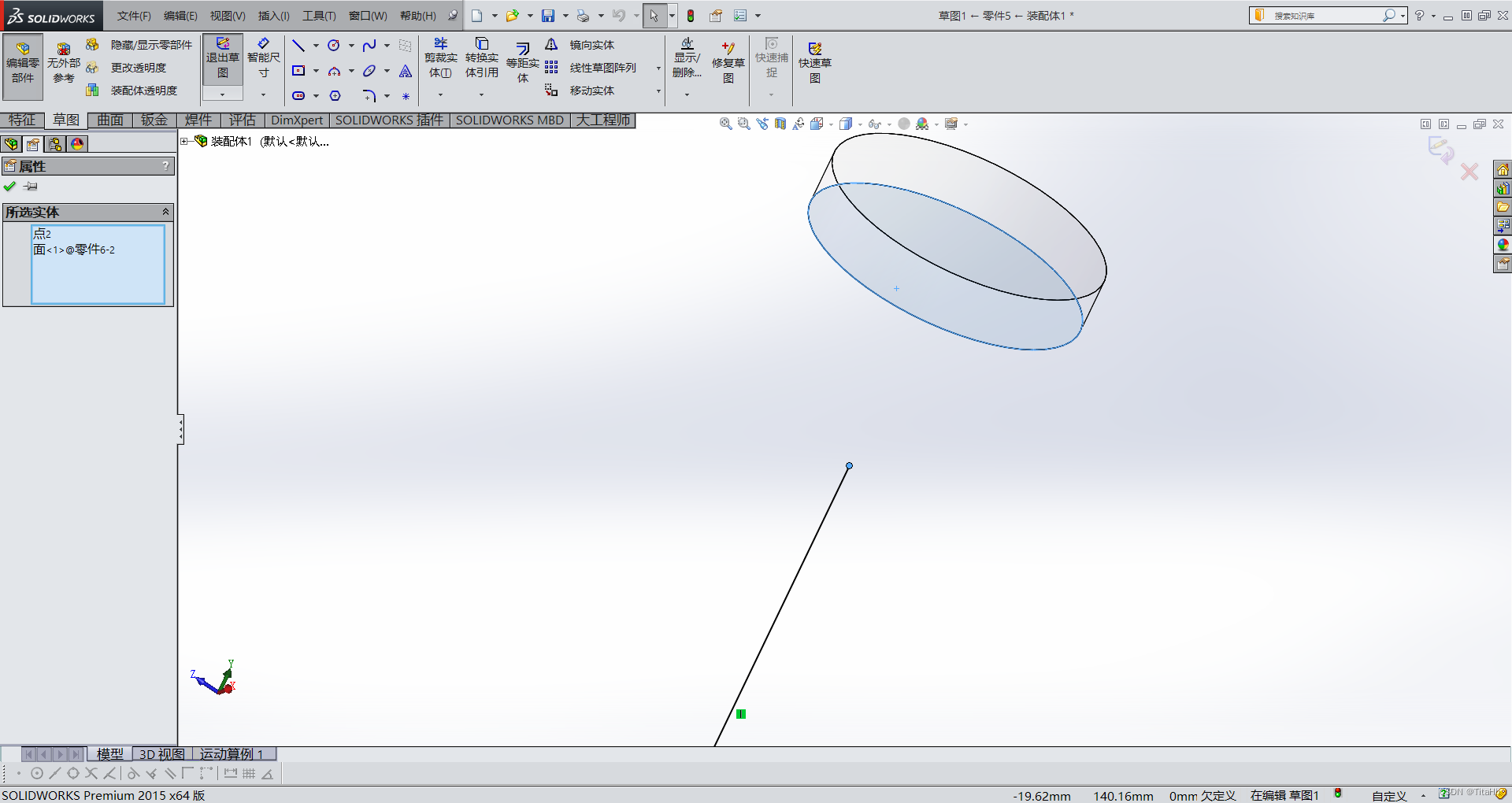1512x803 pixels.
Task: Toggle the Angle quick snap
Action: tap(267, 774)
